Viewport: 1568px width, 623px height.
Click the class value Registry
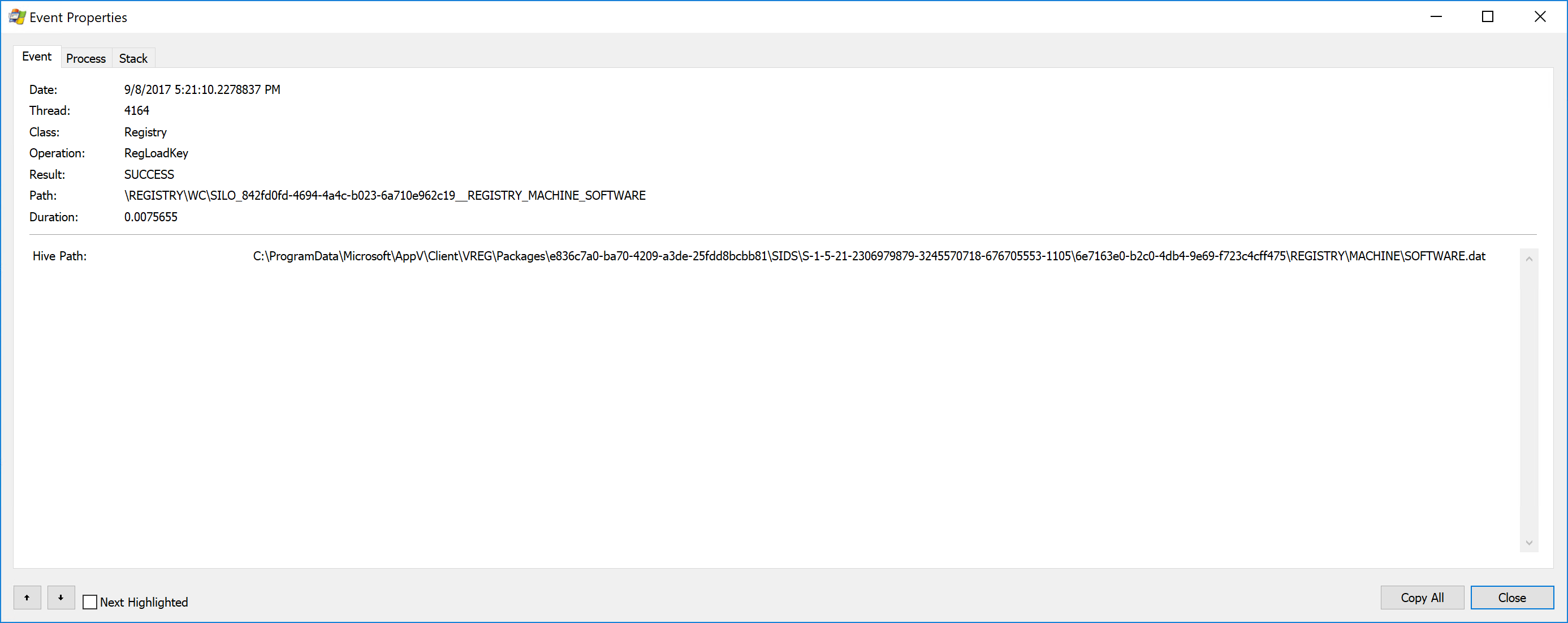pos(145,132)
